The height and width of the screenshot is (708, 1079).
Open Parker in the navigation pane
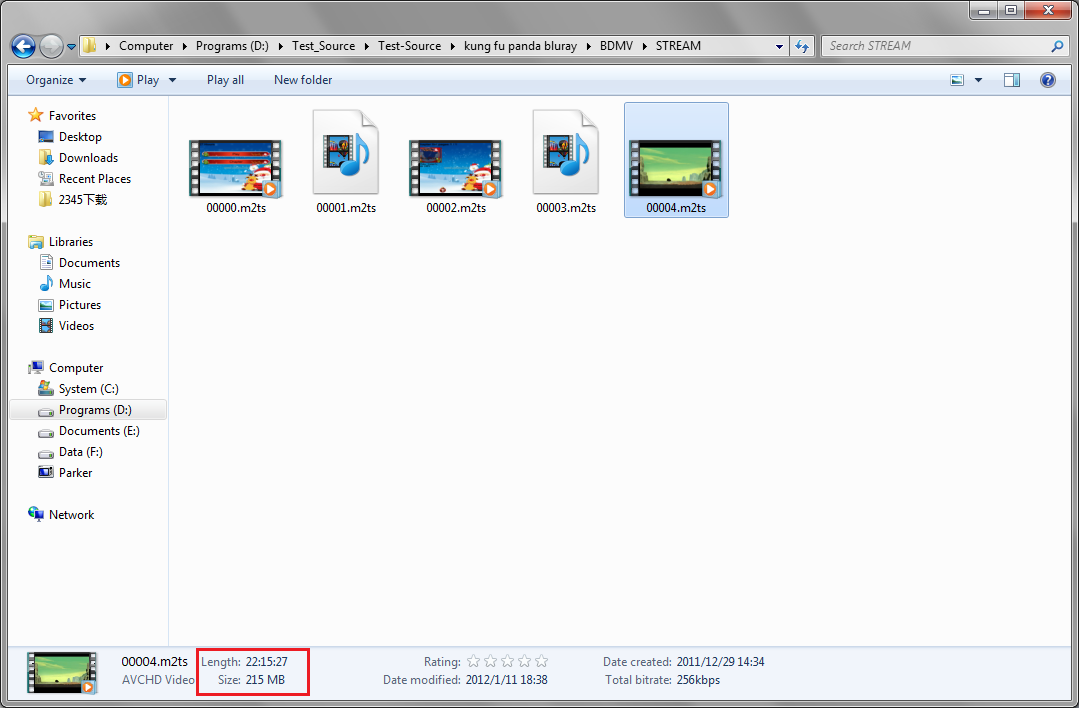click(76, 473)
